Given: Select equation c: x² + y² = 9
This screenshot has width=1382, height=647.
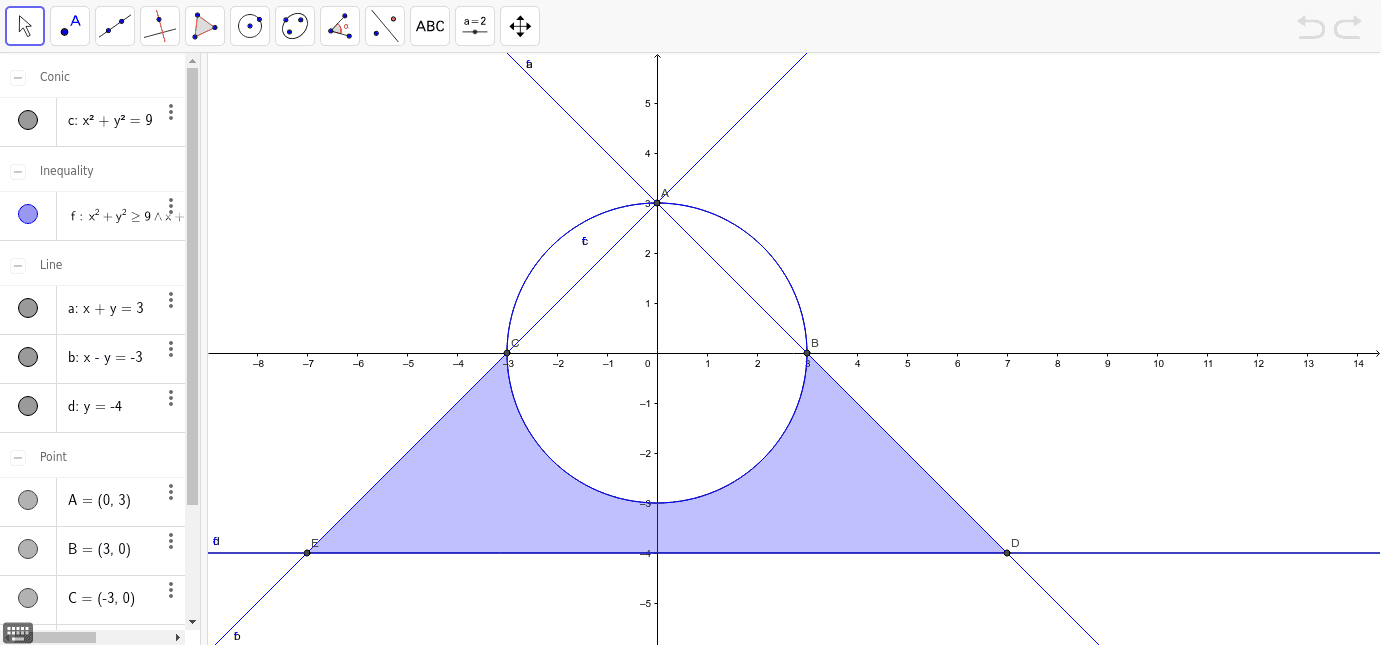Looking at the screenshot, I should pyautogui.click(x=110, y=120).
